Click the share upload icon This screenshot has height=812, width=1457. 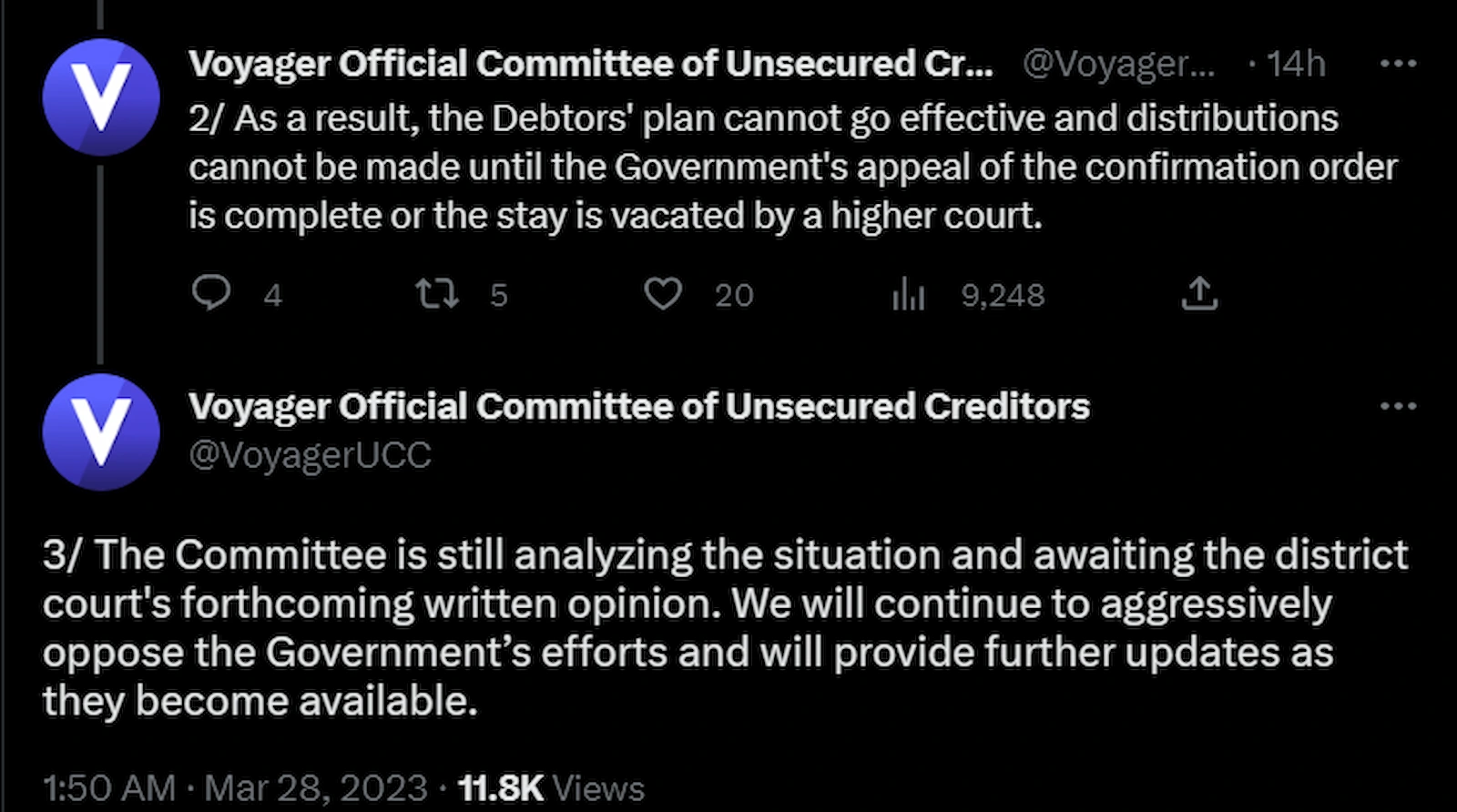tap(1200, 293)
